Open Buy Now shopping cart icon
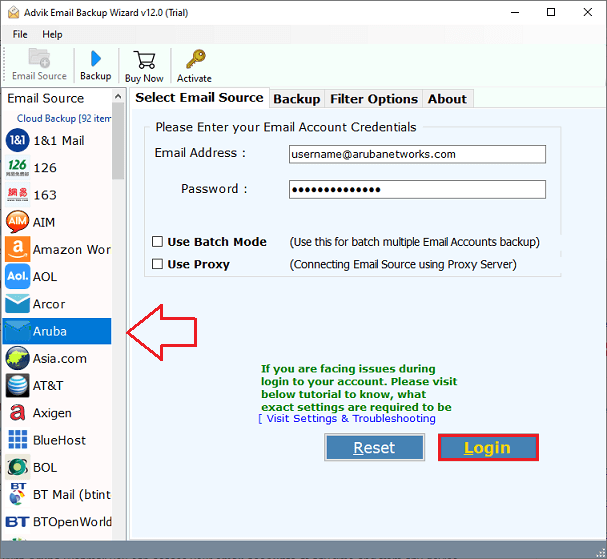The image size is (607, 559). [144, 60]
